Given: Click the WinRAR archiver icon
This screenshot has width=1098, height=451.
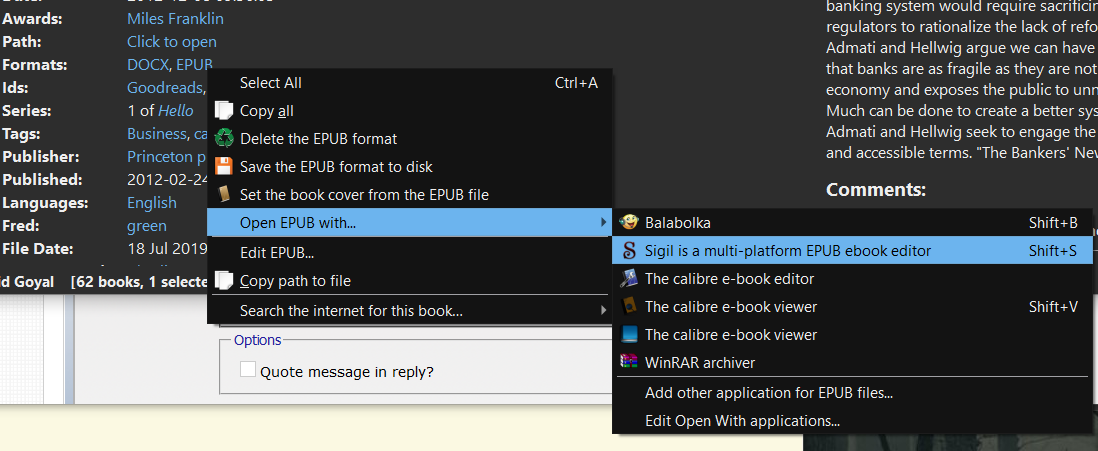Looking at the screenshot, I should [629, 362].
